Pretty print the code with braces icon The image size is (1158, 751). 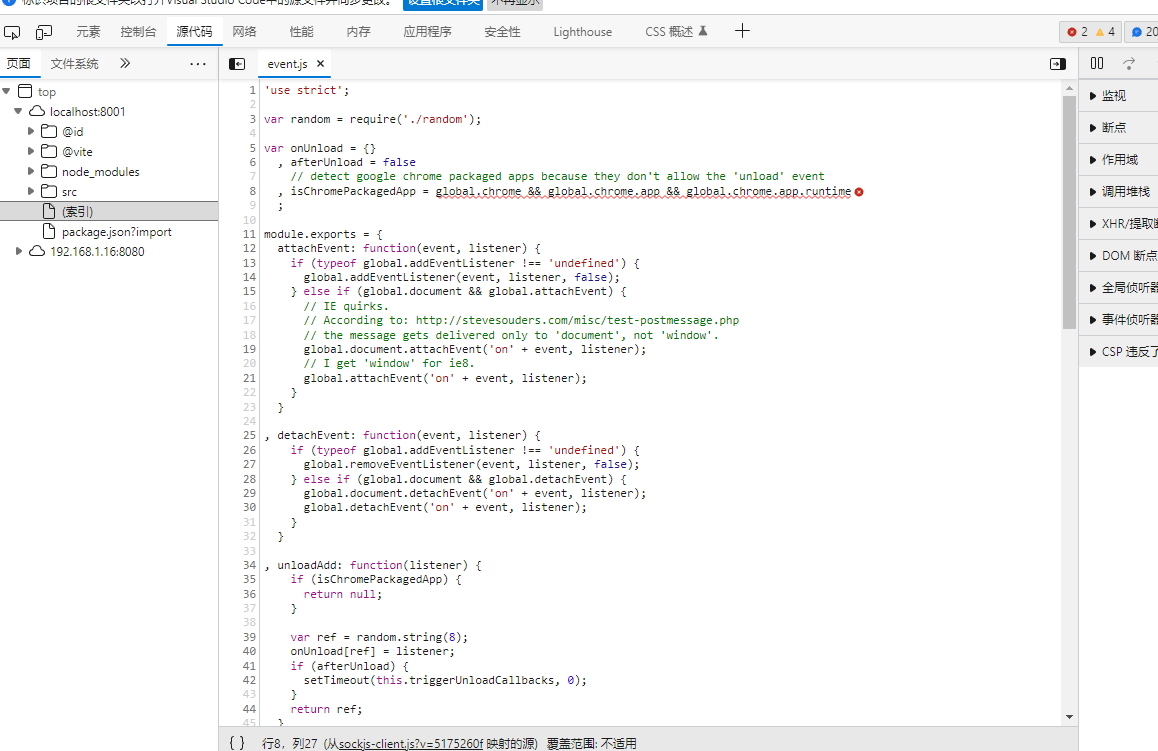coord(236,743)
